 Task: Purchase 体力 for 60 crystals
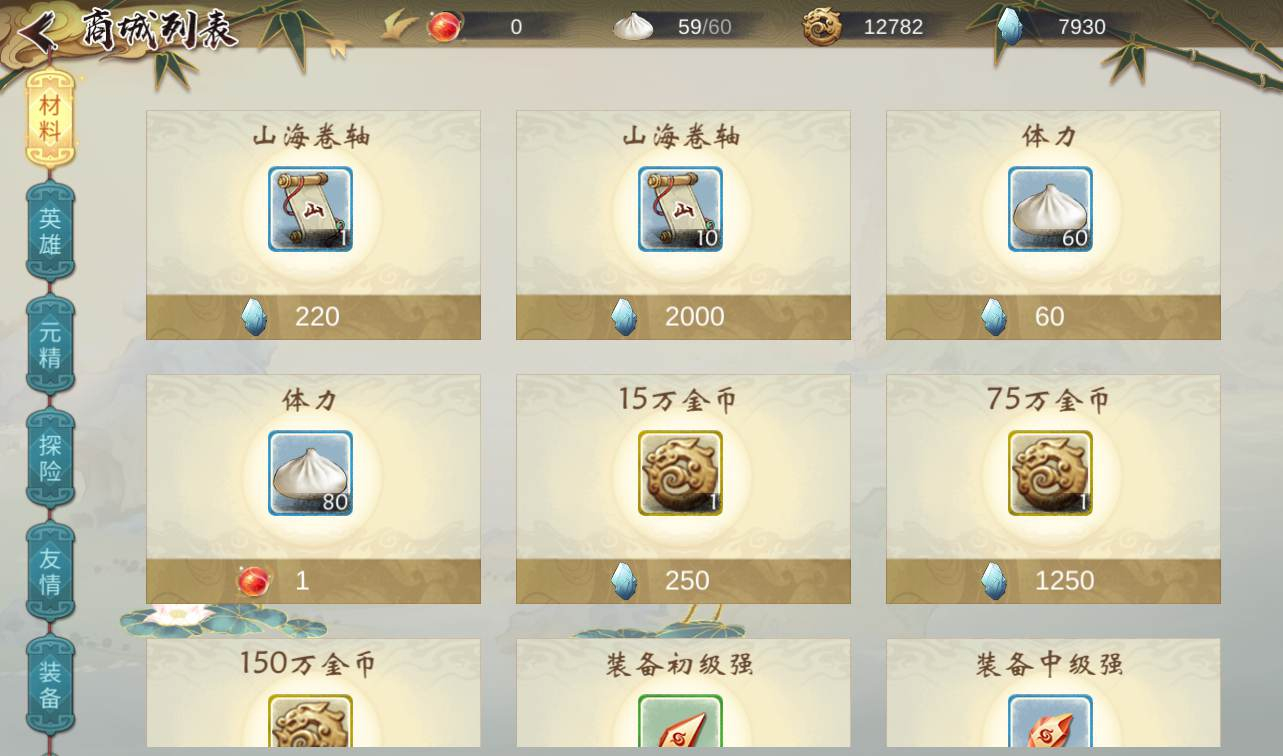coord(1053,317)
